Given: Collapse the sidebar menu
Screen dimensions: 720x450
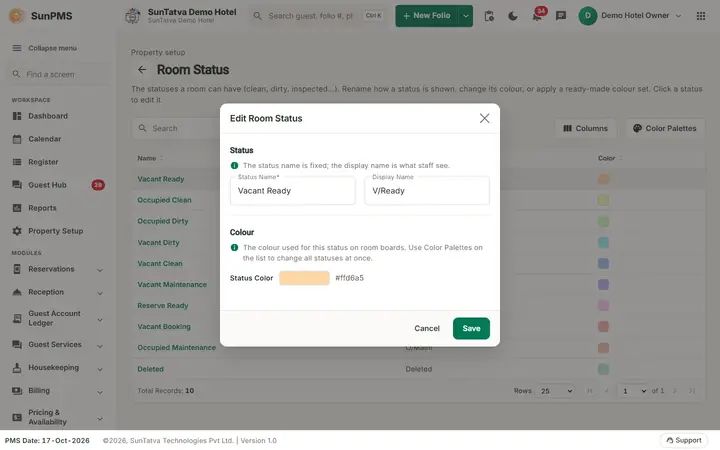Looking at the screenshot, I should coord(45,48).
